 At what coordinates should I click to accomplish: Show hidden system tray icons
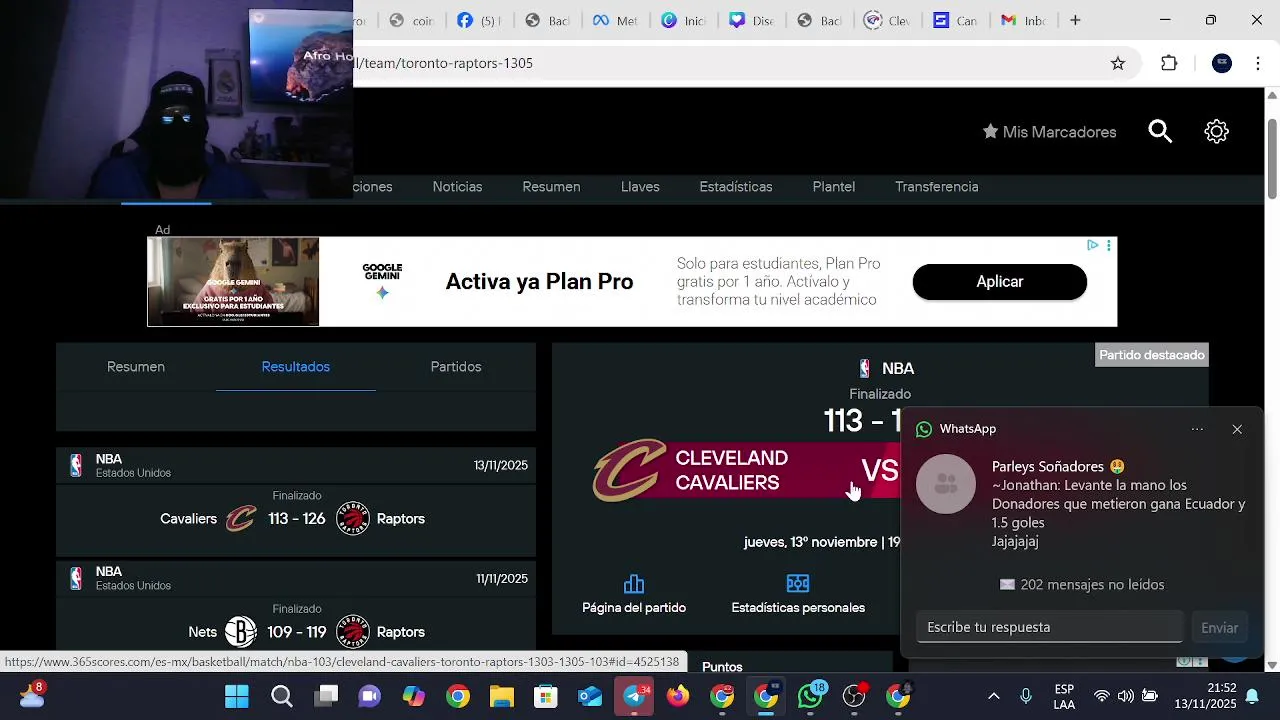[x=993, y=696]
